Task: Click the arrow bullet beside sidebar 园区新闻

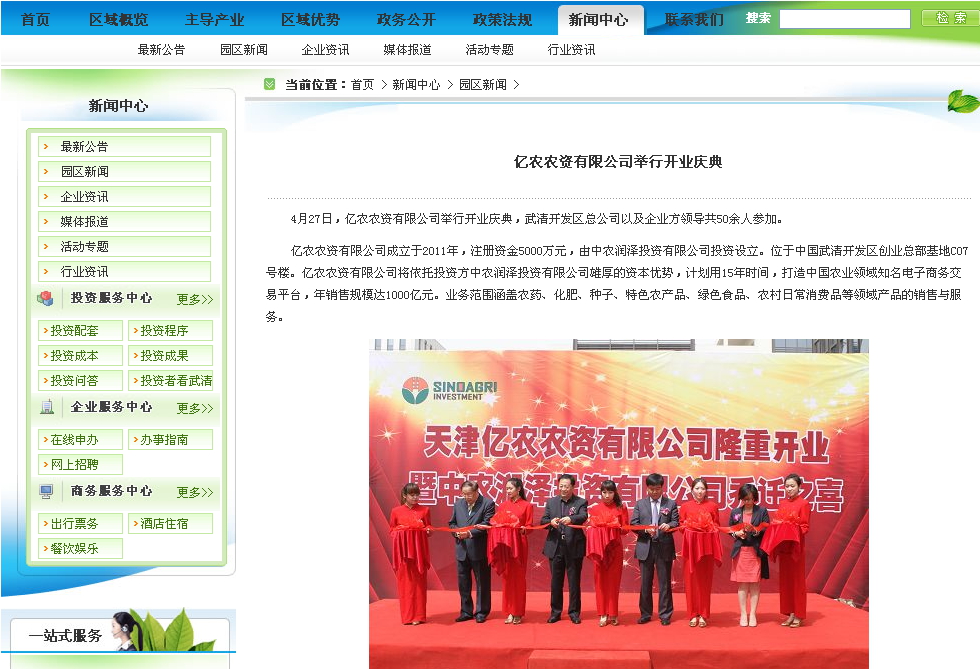Action: coord(46,171)
